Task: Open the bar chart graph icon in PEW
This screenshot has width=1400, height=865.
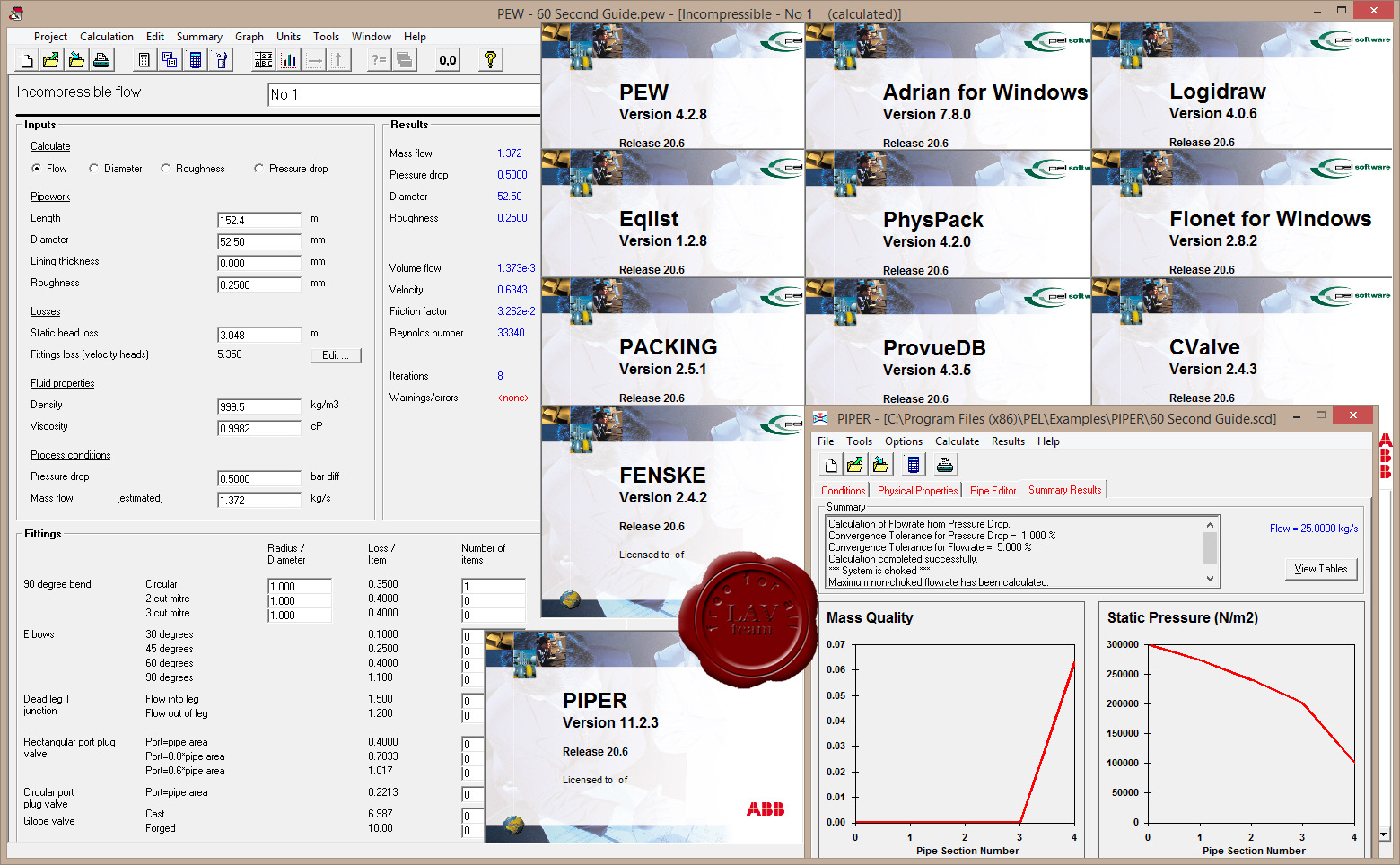Action: point(288,60)
